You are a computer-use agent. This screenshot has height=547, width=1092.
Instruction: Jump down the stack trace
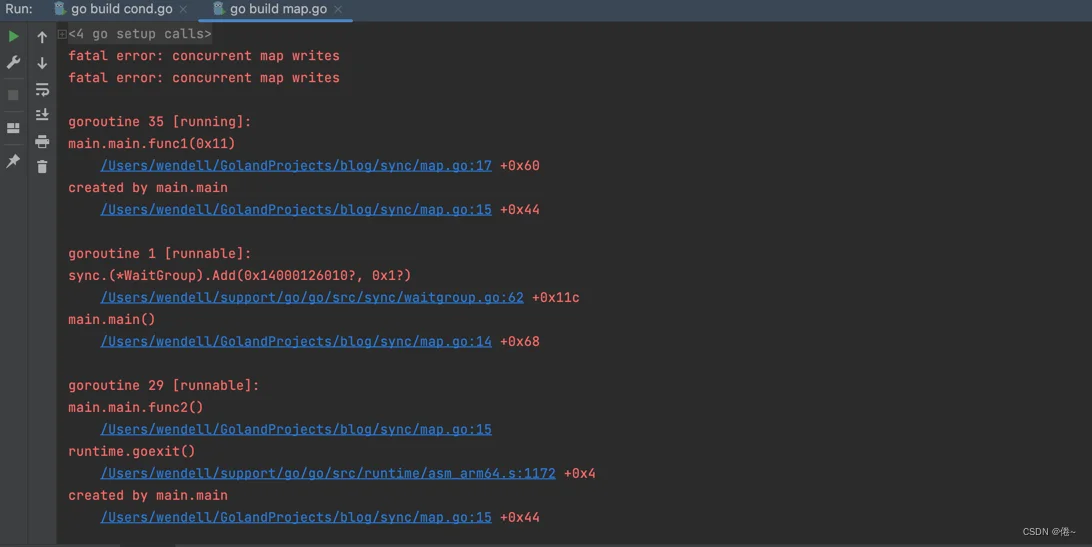tap(42, 63)
